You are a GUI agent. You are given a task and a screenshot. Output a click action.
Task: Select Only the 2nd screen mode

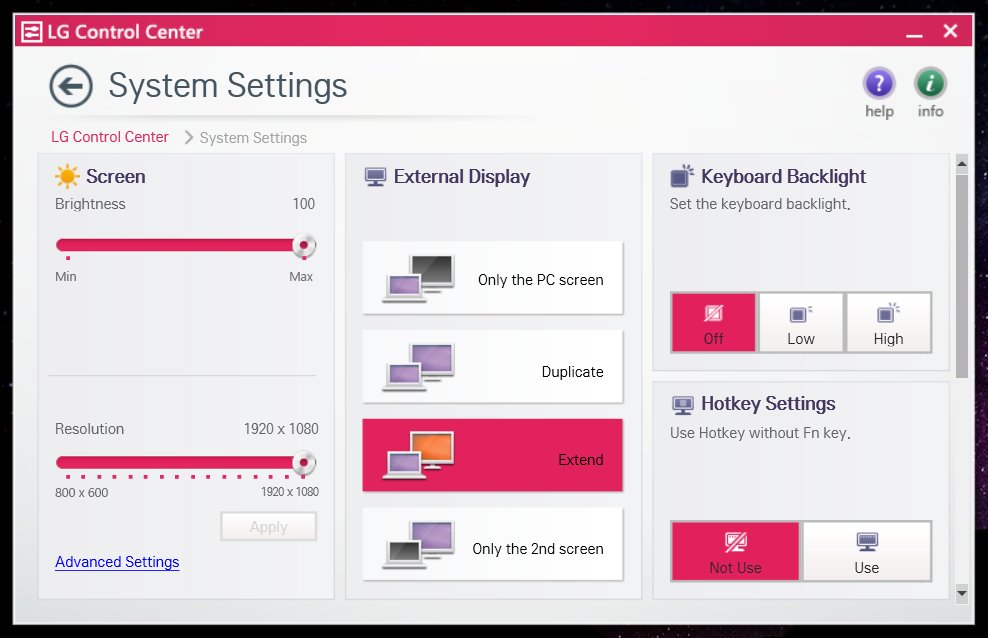493,544
